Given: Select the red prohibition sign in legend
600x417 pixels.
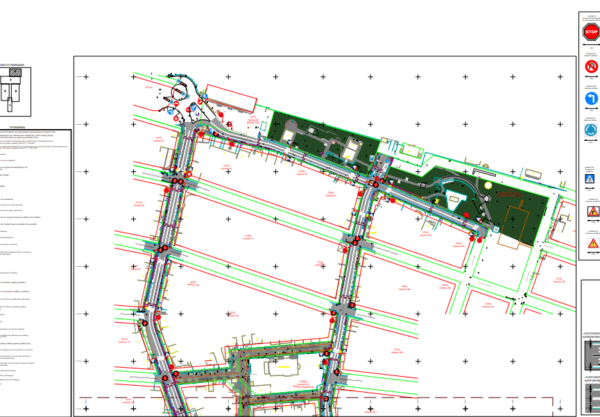Looking at the screenshot, I should tap(590, 67).
